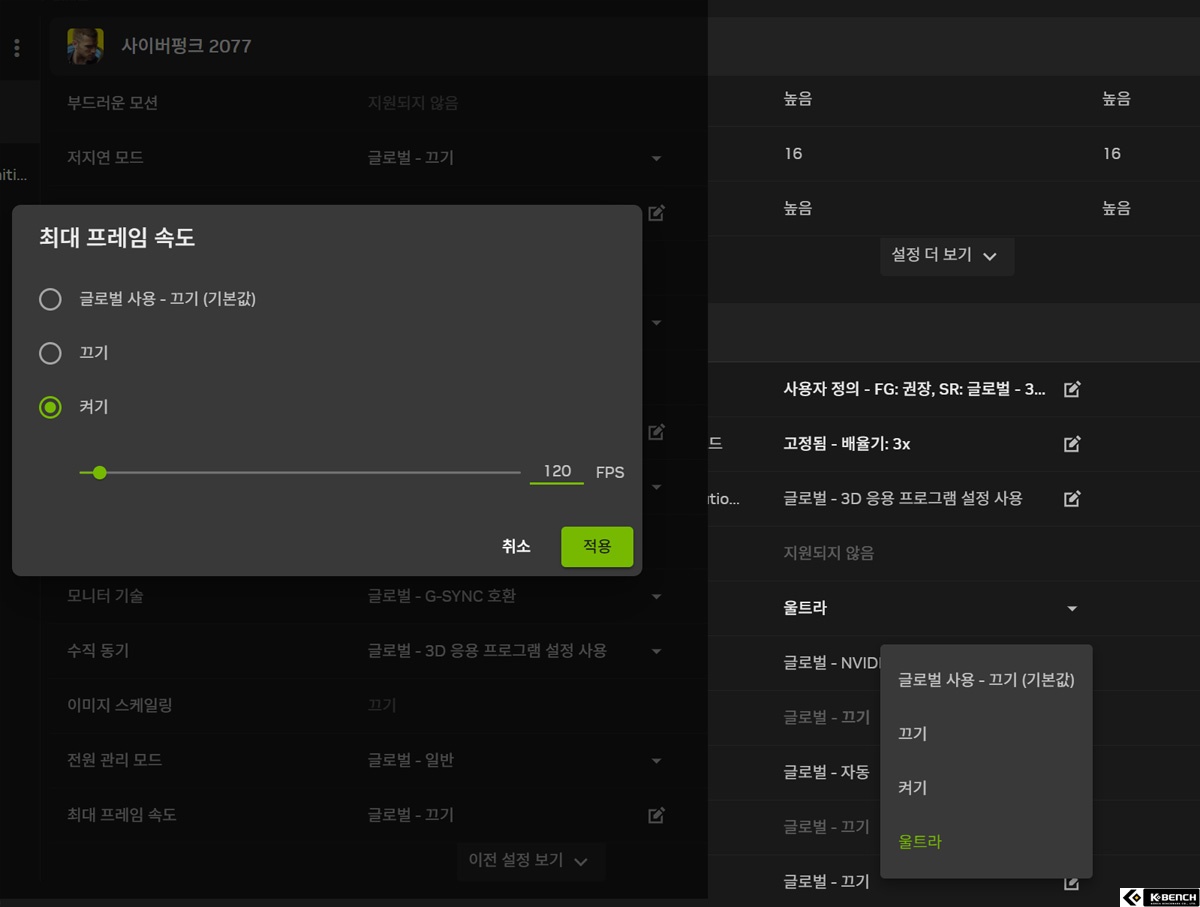Viewport: 1200px width, 907px height.
Task: Click the K-Bench logo watermark
Action: [x=1158, y=896]
